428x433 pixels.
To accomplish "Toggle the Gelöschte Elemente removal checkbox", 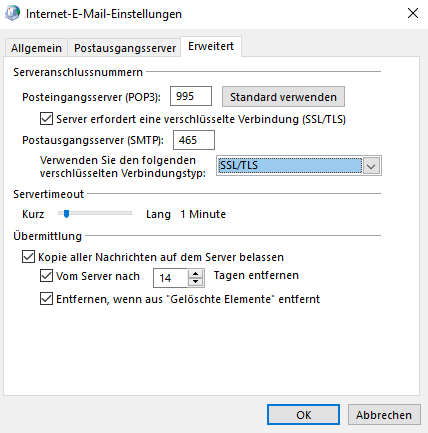I will (46, 299).
